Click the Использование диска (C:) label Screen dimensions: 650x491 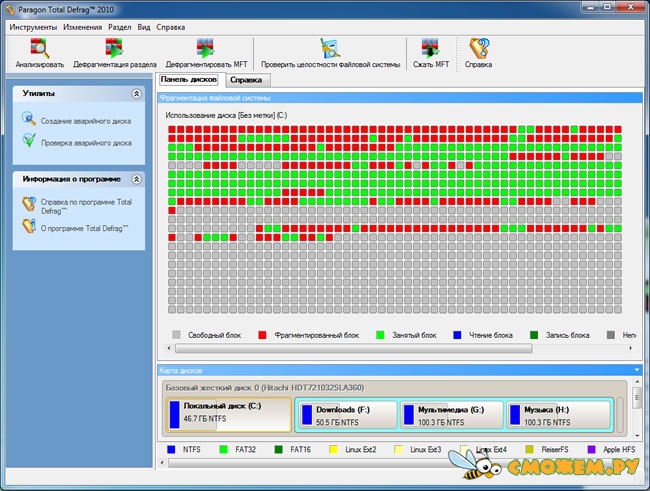tap(226, 115)
